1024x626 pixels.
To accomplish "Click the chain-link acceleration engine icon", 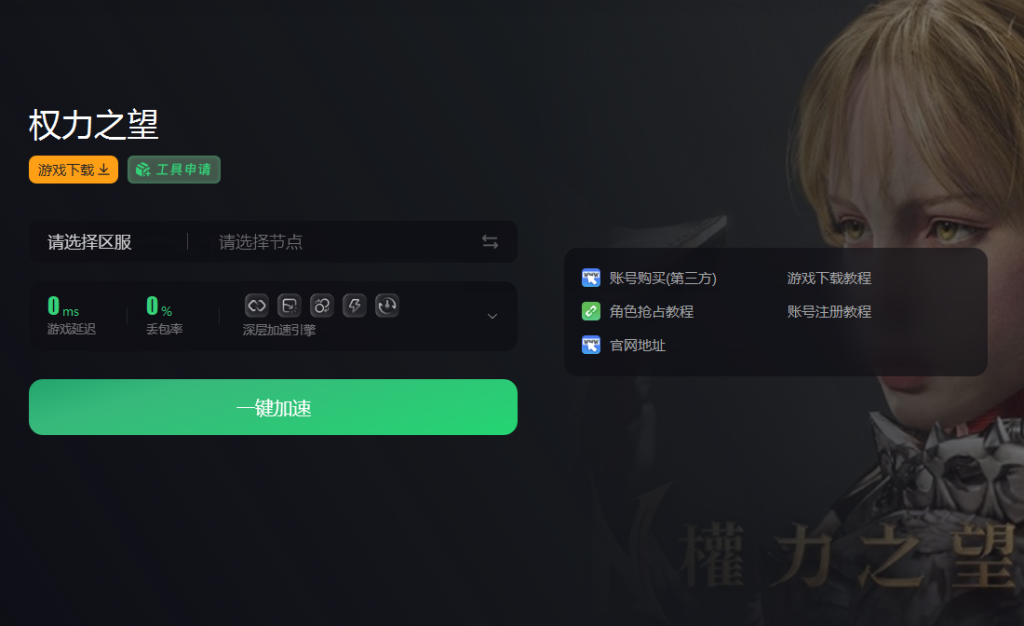I will 257,305.
